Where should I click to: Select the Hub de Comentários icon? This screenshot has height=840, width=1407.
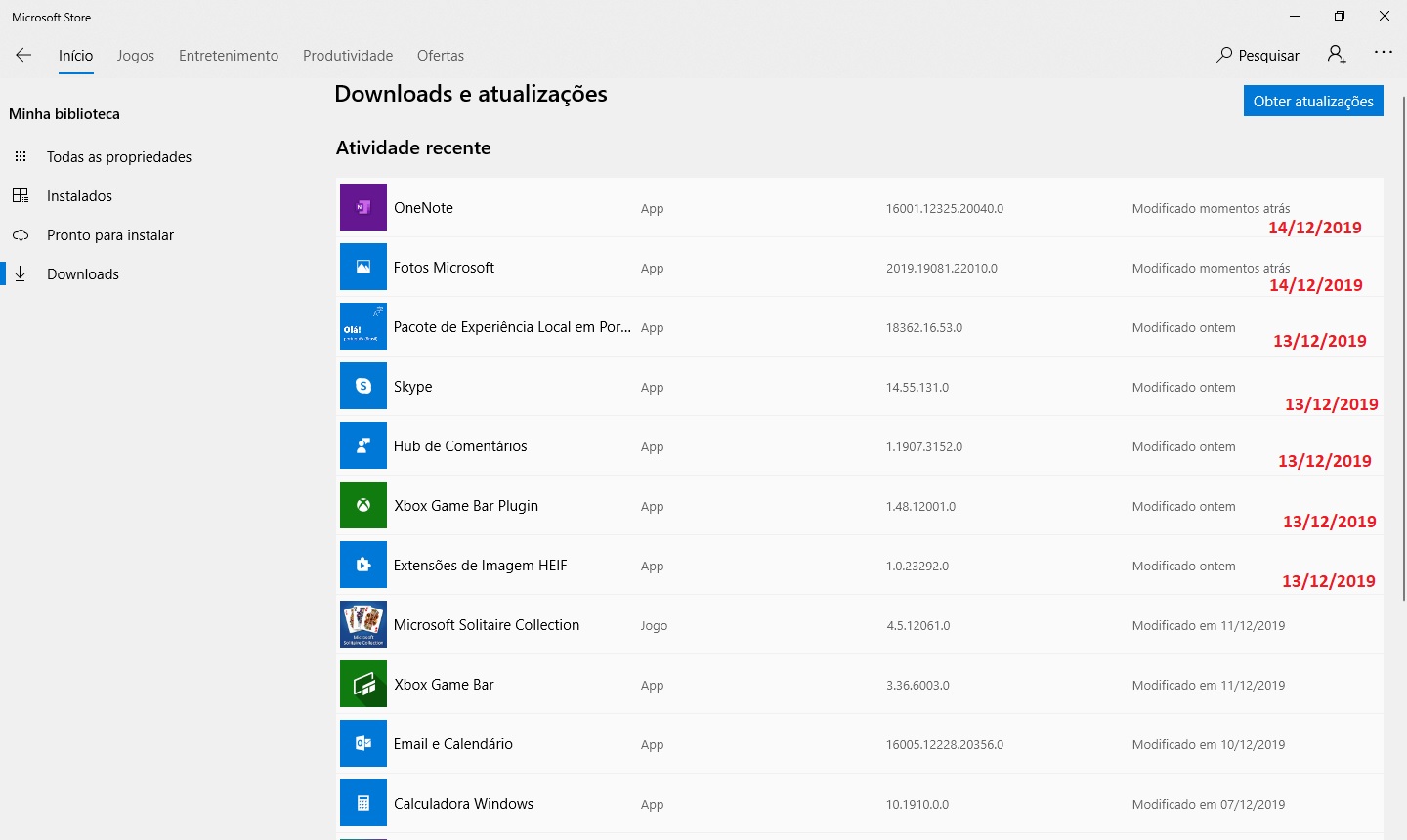[363, 445]
